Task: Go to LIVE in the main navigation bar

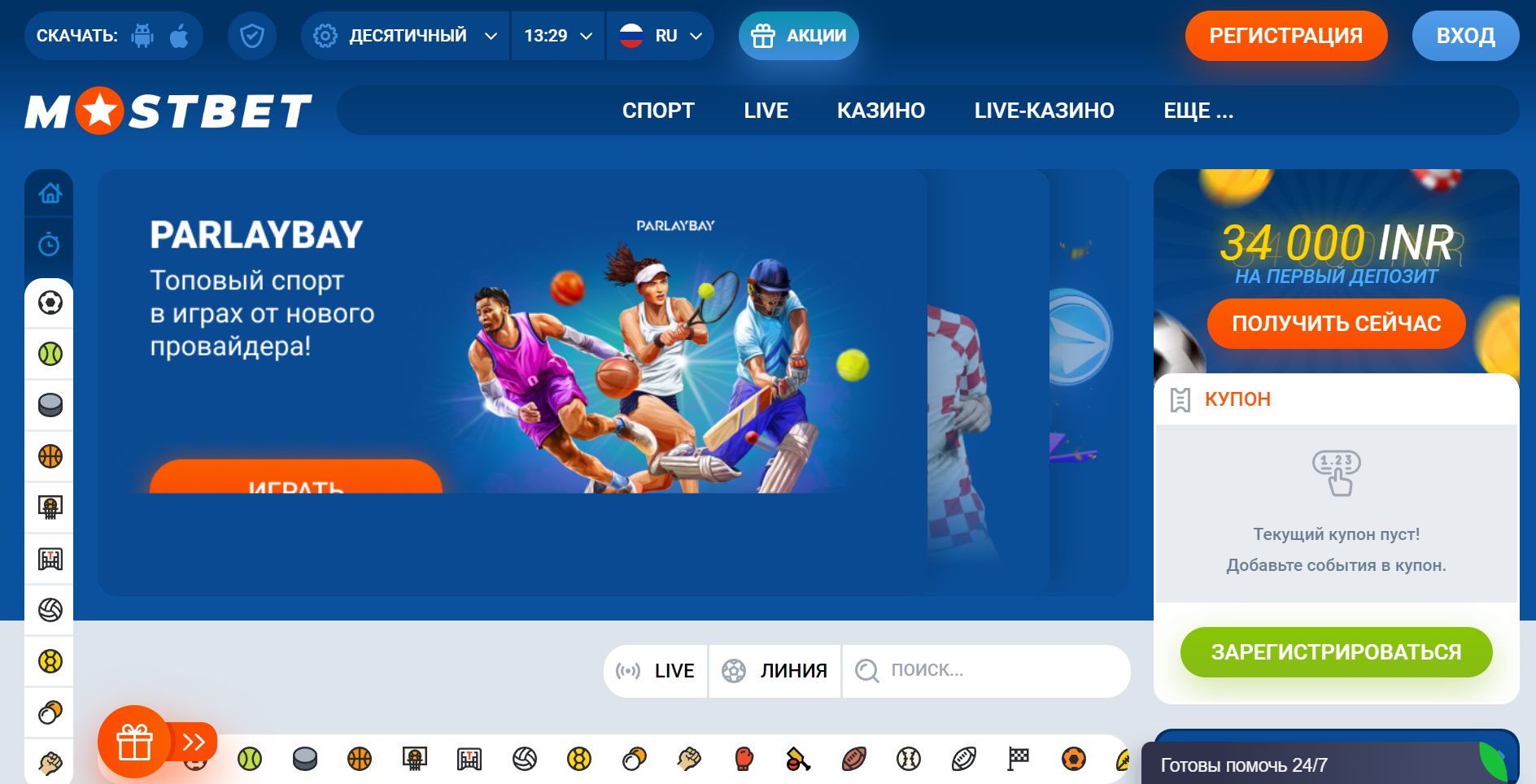Action: click(766, 111)
